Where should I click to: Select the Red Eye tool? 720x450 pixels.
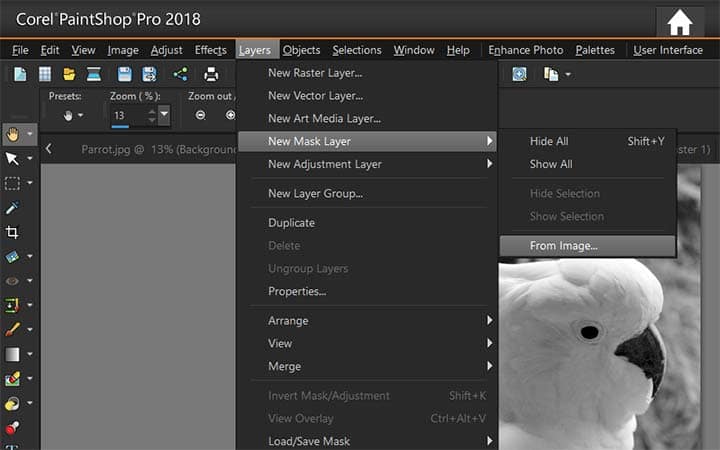(x=12, y=281)
